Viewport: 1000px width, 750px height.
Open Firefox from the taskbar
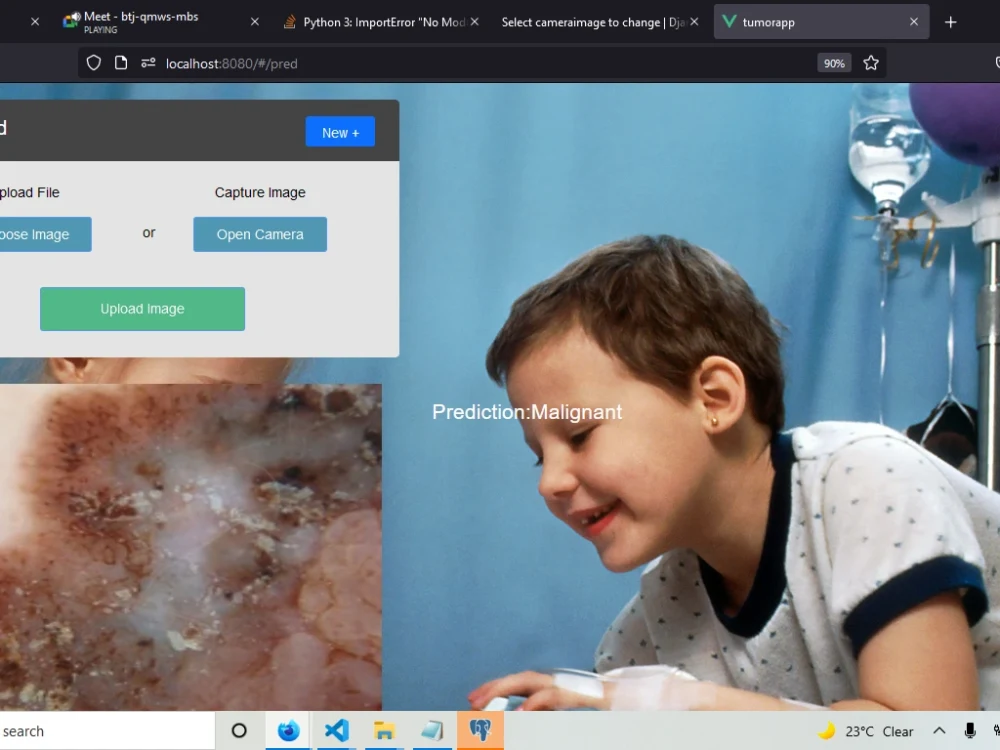point(288,731)
